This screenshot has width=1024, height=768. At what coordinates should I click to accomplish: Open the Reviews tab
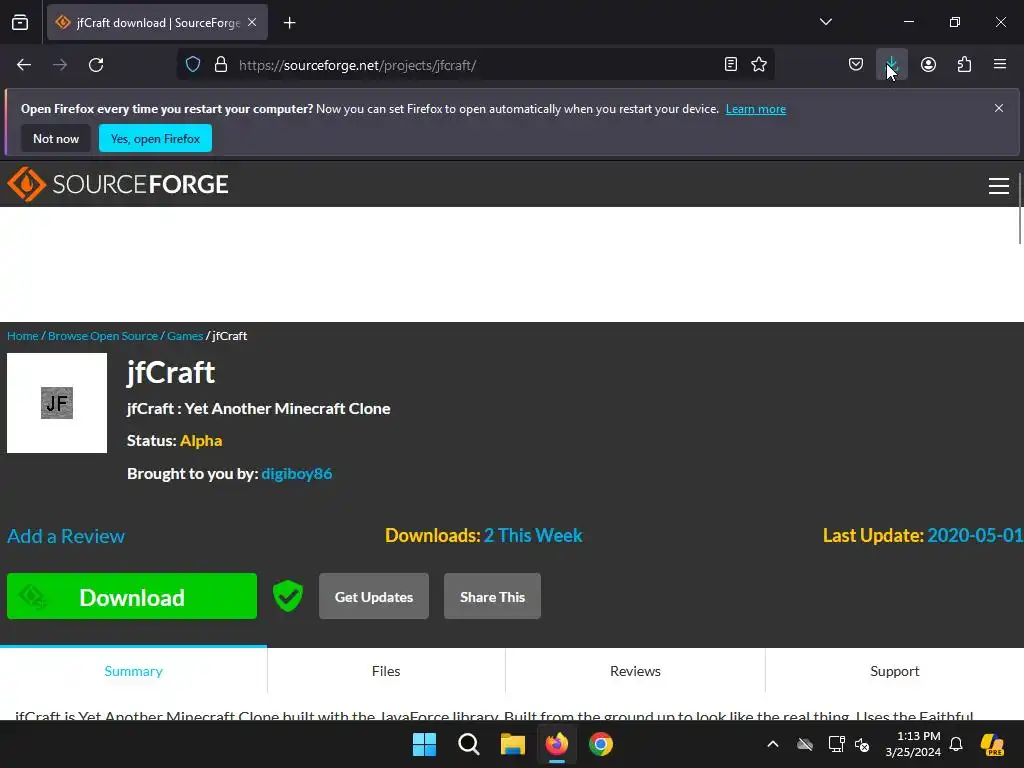click(635, 671)
